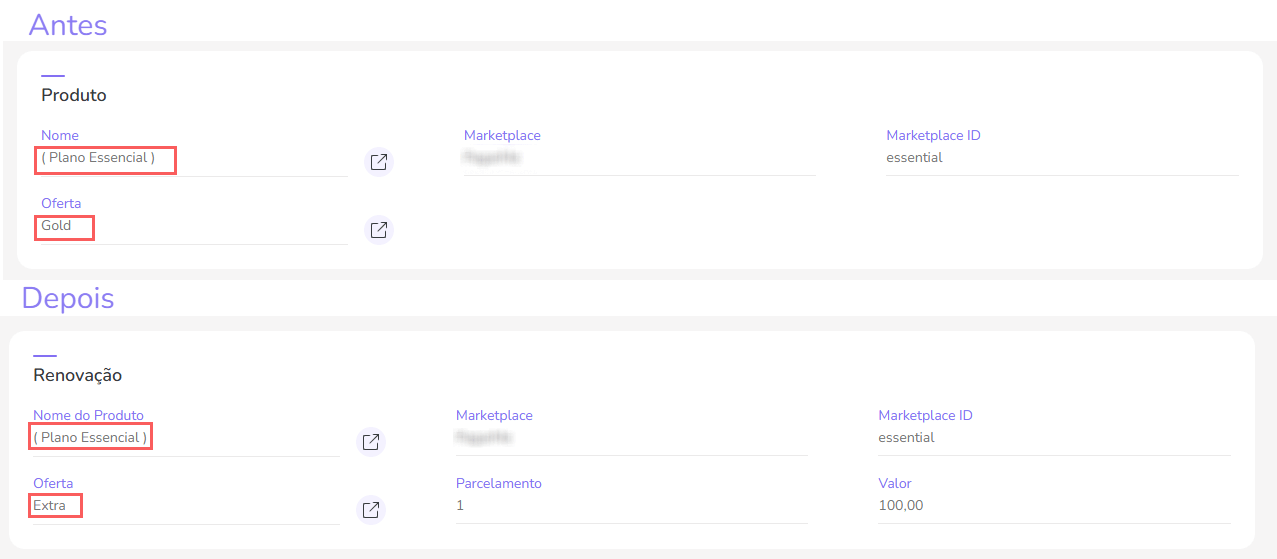
Task: Click the Marketplace field in Renovação card
Action: tap(630, 438)
